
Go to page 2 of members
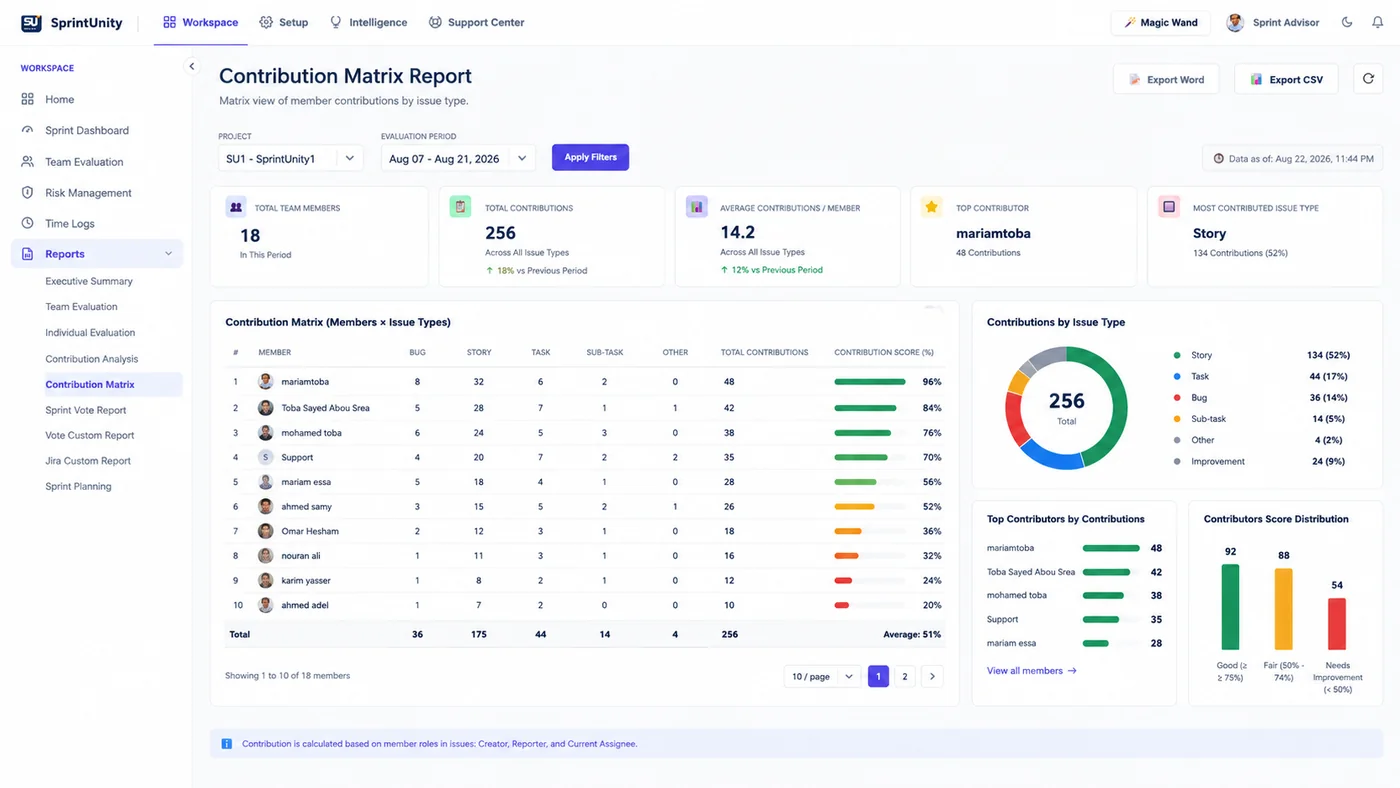(905, 677)
